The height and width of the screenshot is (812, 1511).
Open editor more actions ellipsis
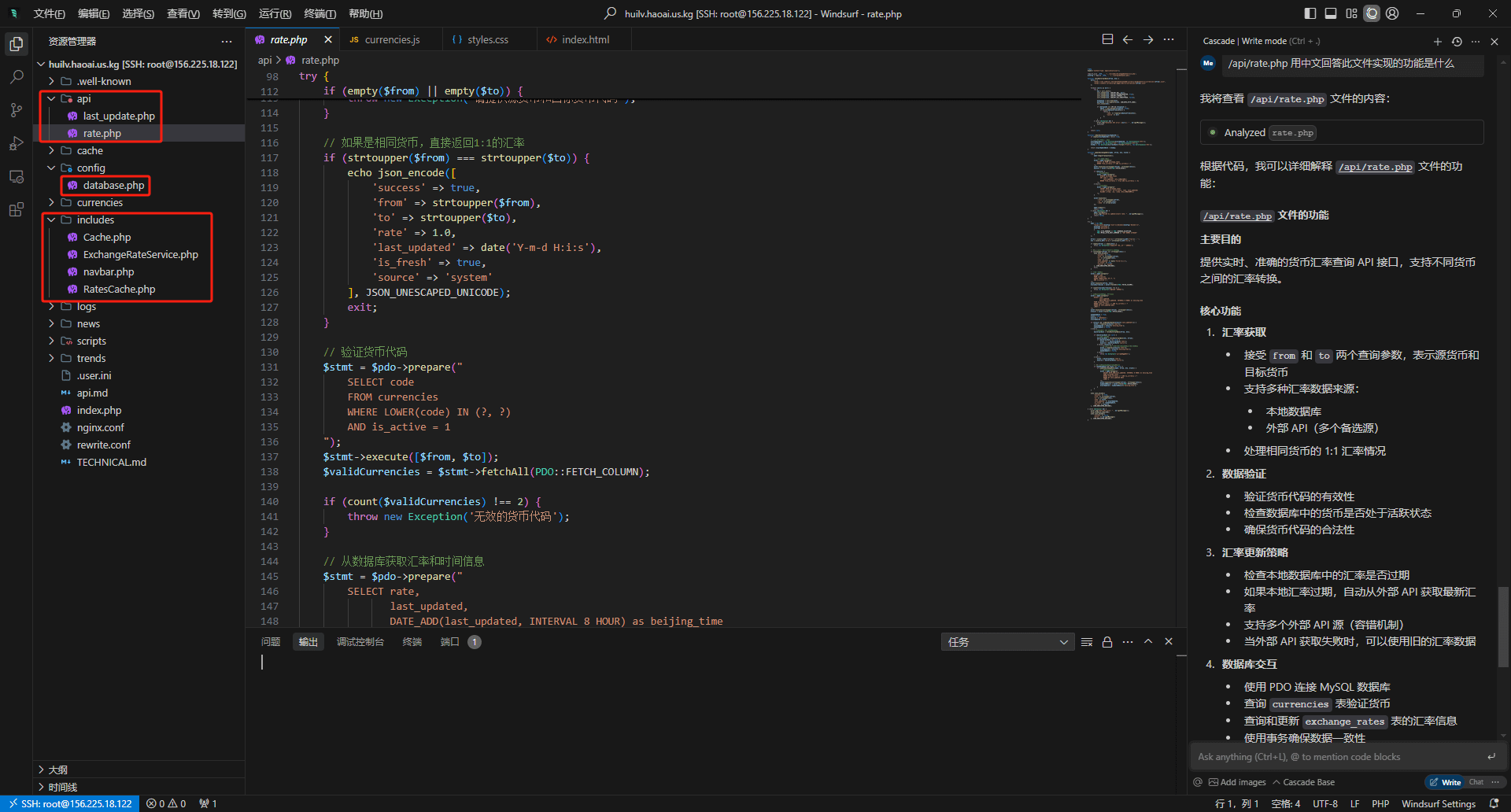click(x=1169, y=39)
